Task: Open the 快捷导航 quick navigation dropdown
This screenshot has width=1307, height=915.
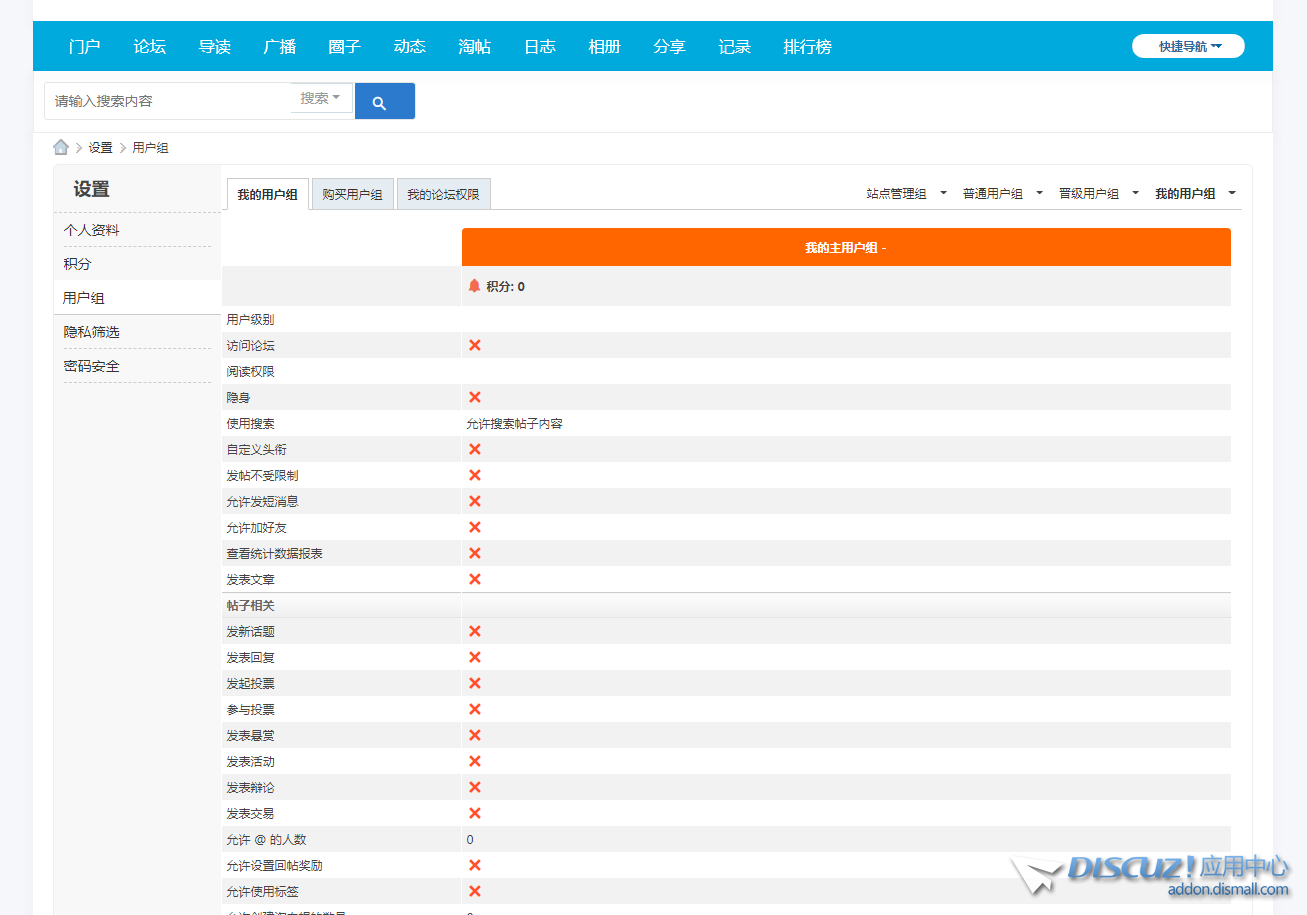Action: pos(1188,46)
